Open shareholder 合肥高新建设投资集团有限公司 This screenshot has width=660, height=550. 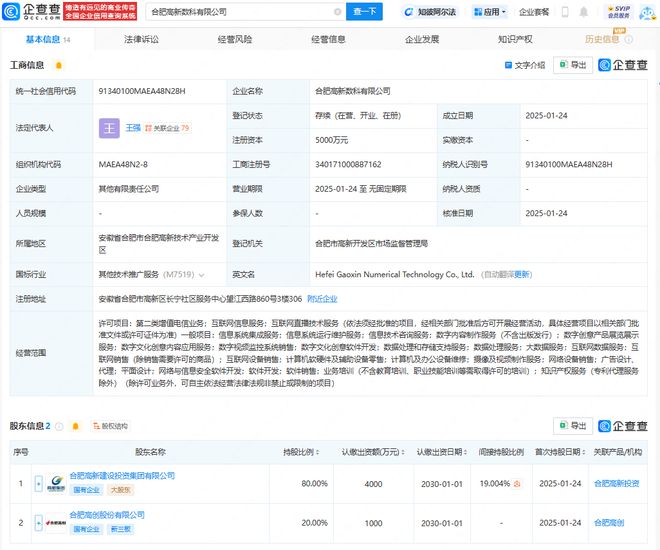point(122,476)
